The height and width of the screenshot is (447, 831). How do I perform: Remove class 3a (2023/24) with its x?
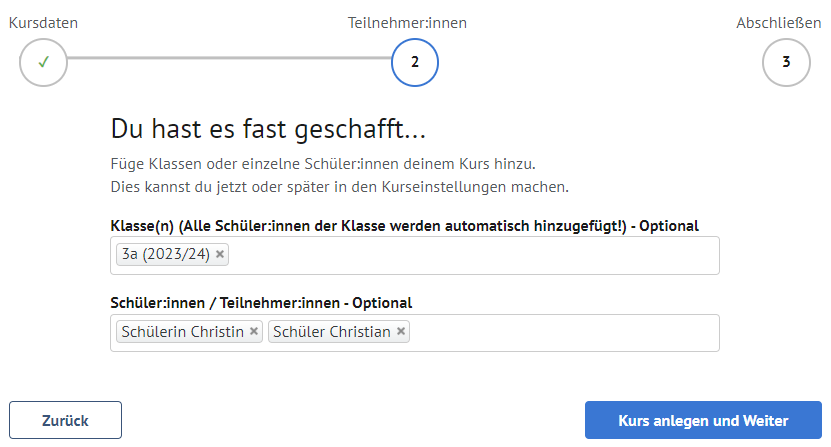[220, 255]
